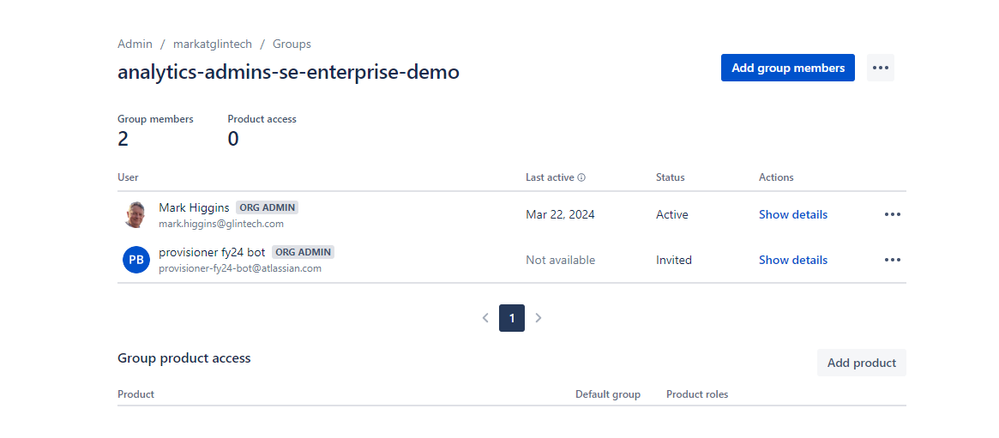Select page 1 in pagination

511,318
